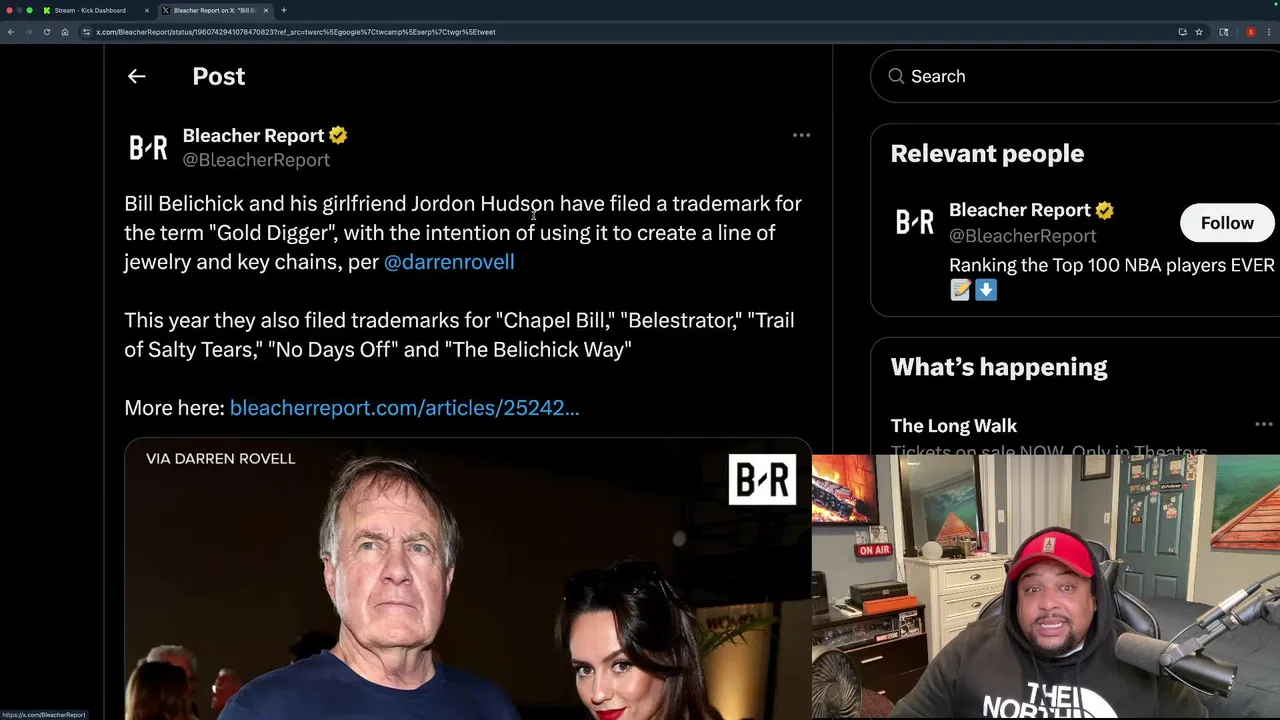This screenshot has height=720, width=1280.
Task: Click the install/cast icon in the address bar
Action: (x=1182, y=32)
